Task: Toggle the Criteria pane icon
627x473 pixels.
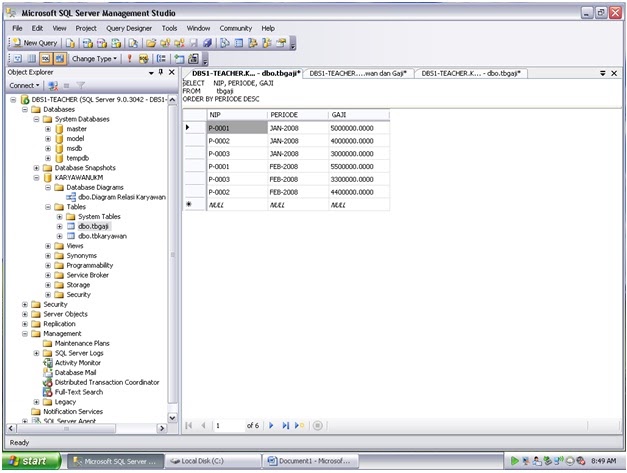Action: 32,59
